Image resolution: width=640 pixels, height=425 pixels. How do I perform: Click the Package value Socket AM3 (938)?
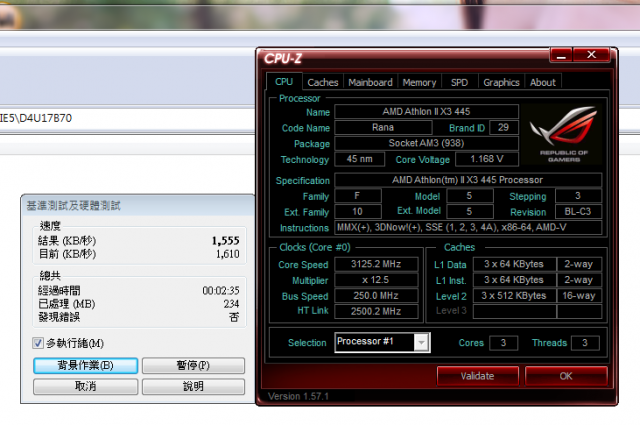click(427, 143)
